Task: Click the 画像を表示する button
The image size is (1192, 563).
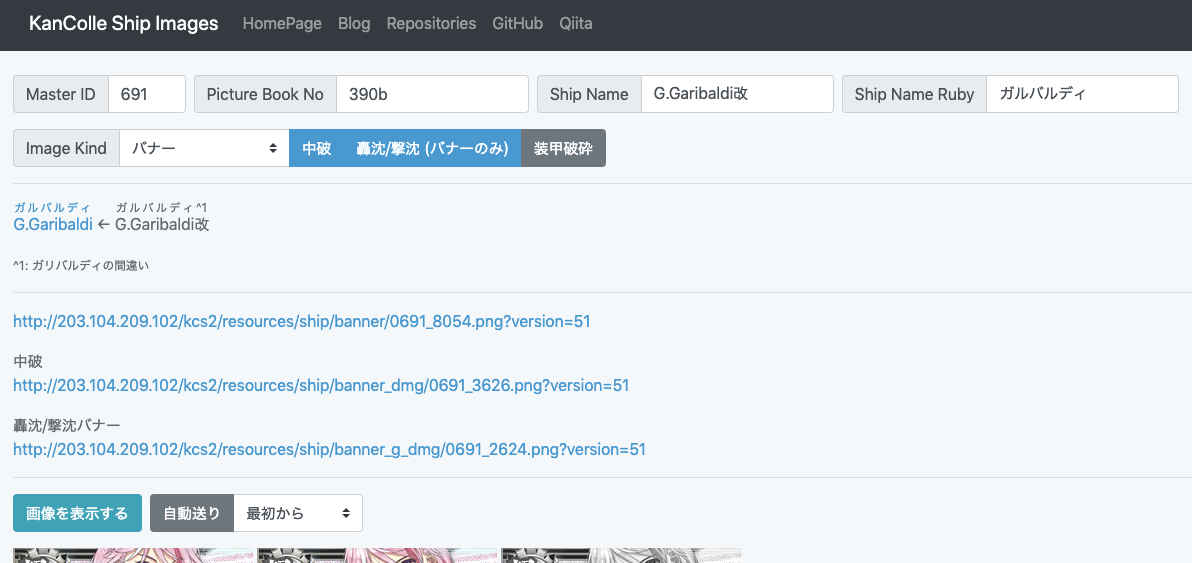Action: tap(78, 513)
